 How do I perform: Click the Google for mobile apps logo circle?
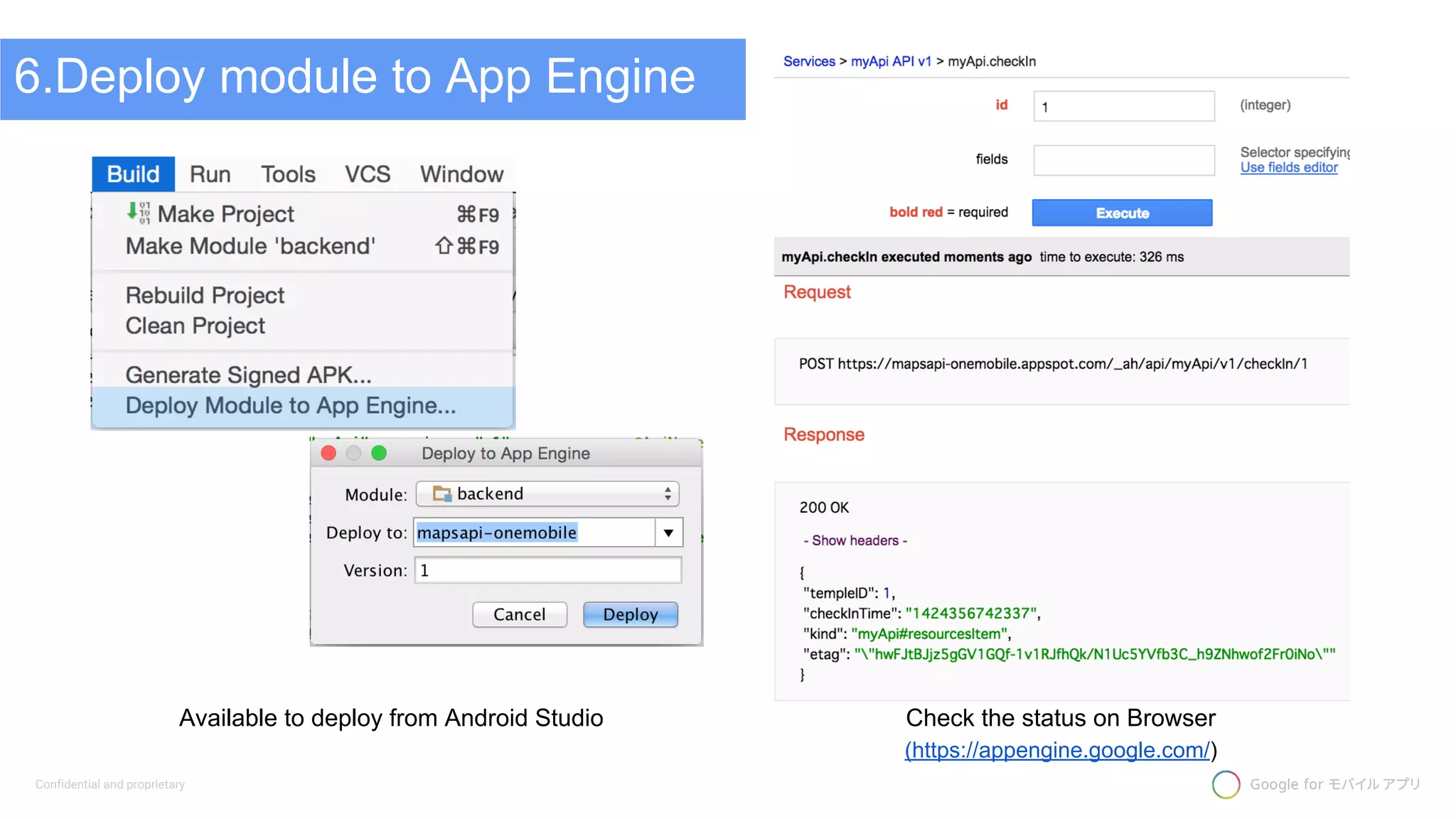click(1226, 784)
